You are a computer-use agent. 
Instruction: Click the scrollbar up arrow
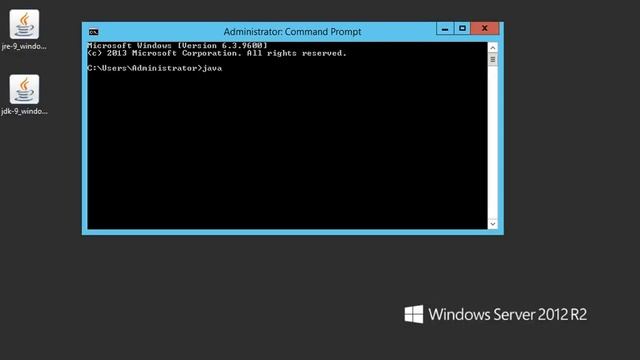pos(493,48)
